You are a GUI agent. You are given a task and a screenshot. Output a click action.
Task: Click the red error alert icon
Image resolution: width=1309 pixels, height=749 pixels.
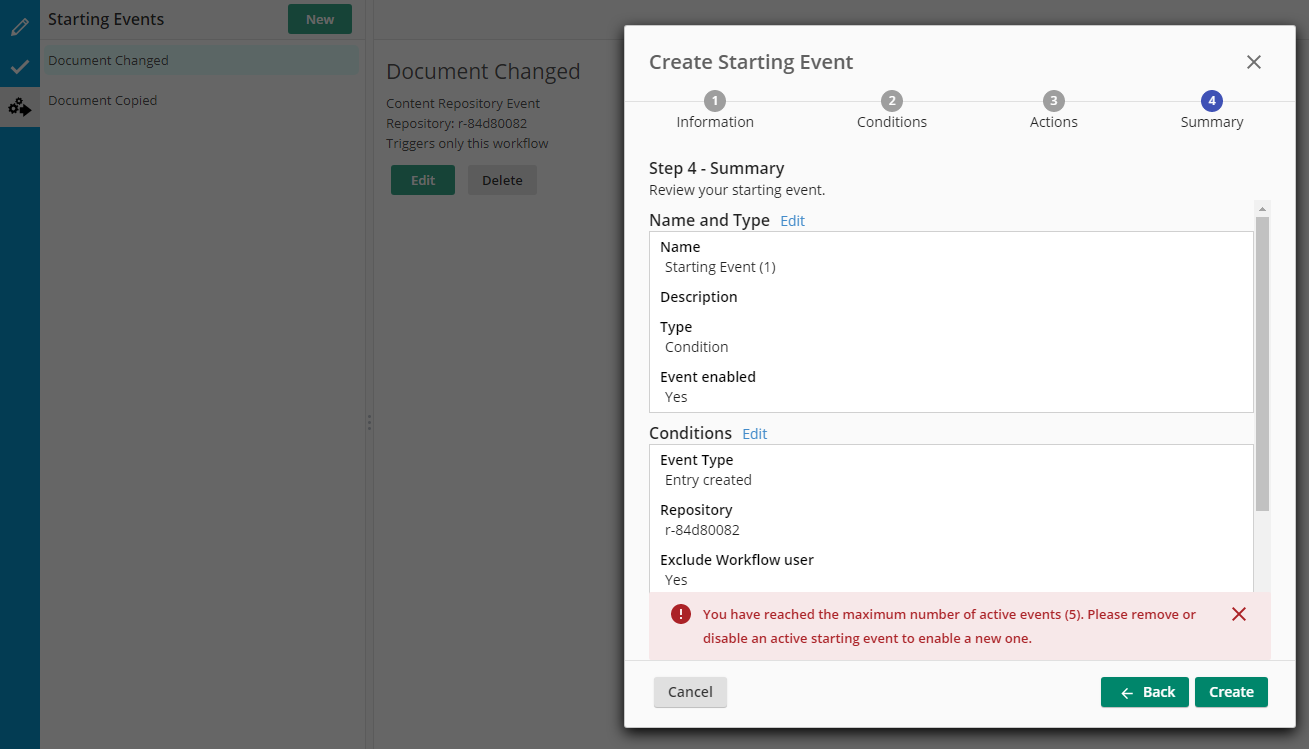[680, 614]
